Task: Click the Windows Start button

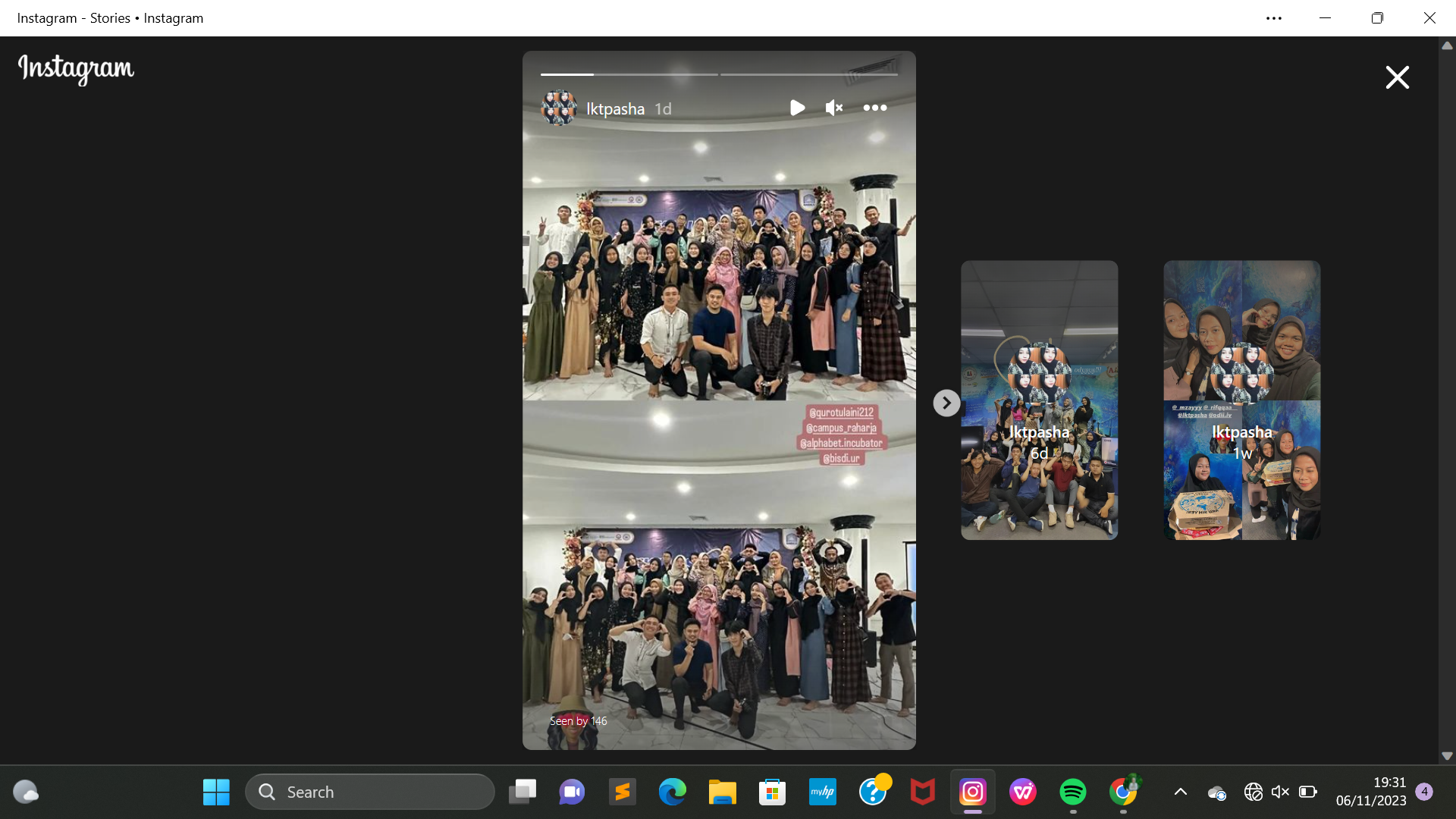Action: 216,792
